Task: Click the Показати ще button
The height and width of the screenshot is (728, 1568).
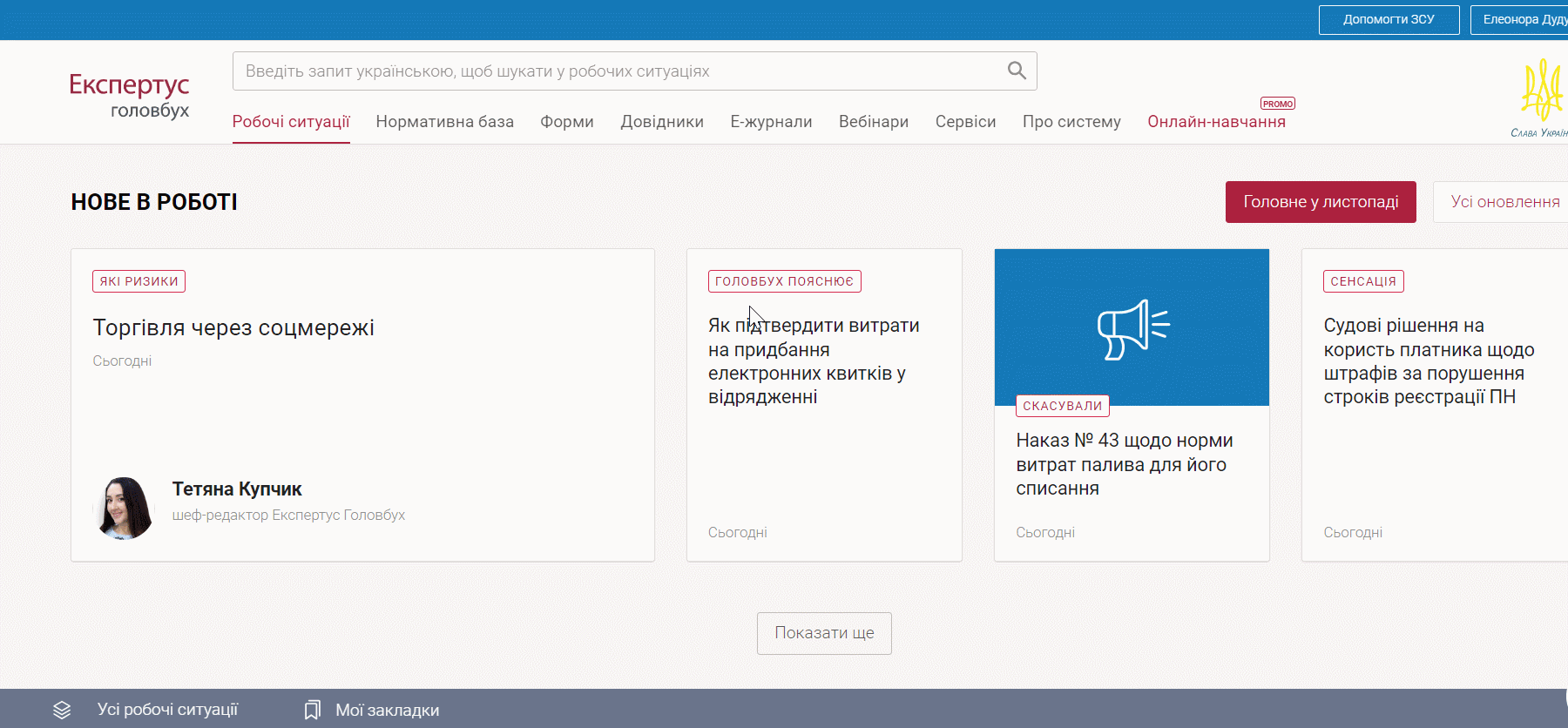Action: [x=824, y=633]
